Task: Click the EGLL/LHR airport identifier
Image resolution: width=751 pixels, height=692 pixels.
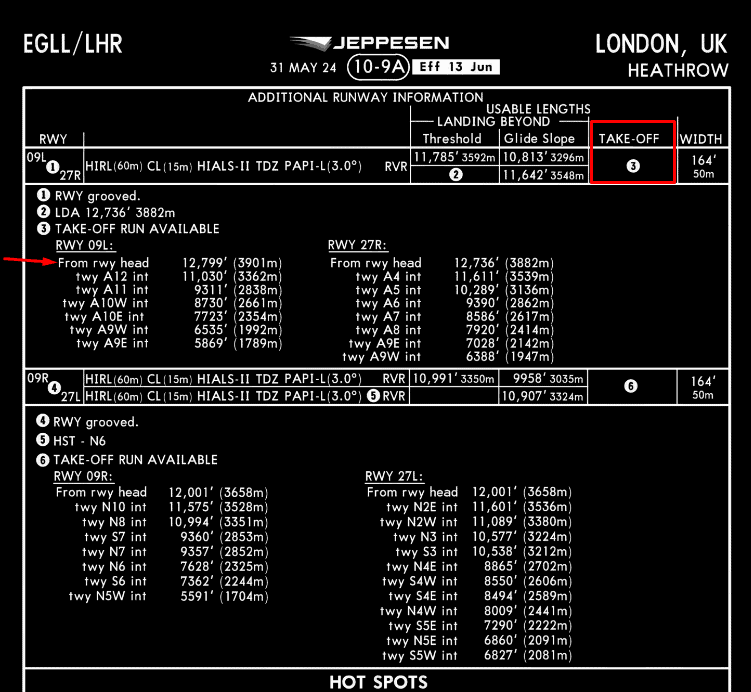Action: (x=72, y=45)
